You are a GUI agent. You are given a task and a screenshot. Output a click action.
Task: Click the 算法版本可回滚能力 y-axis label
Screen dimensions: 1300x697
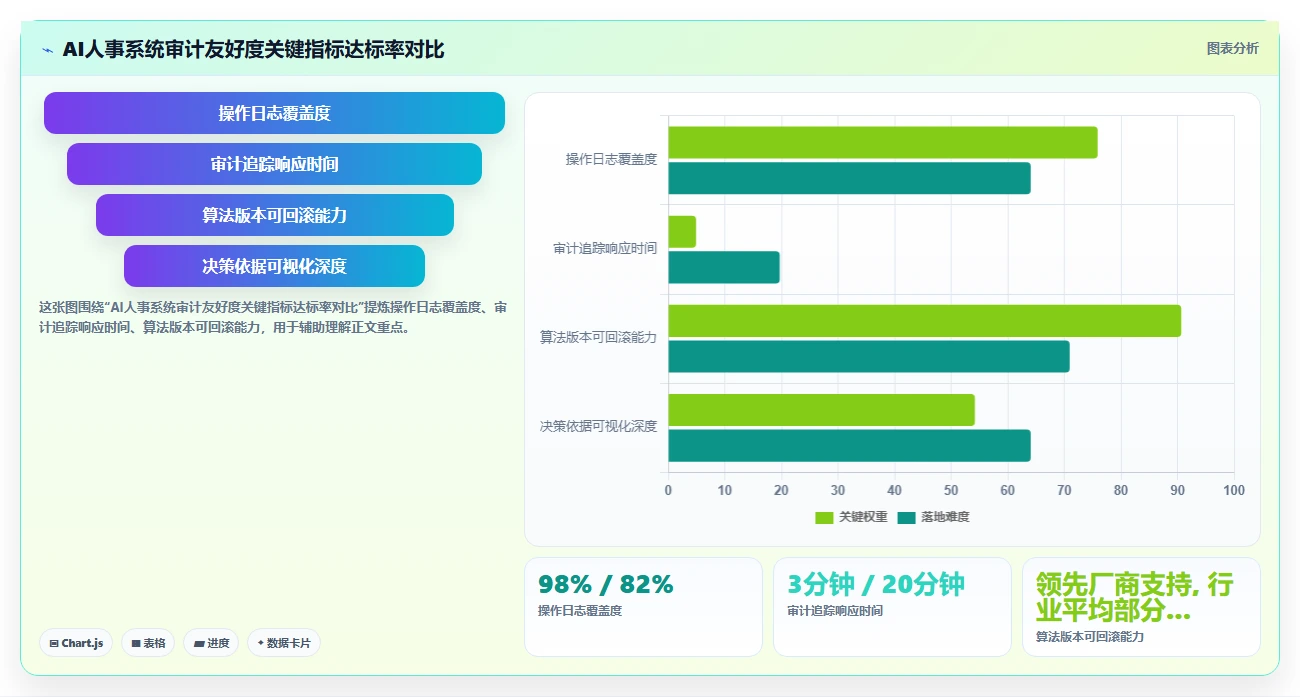click(x=599, y=338)
